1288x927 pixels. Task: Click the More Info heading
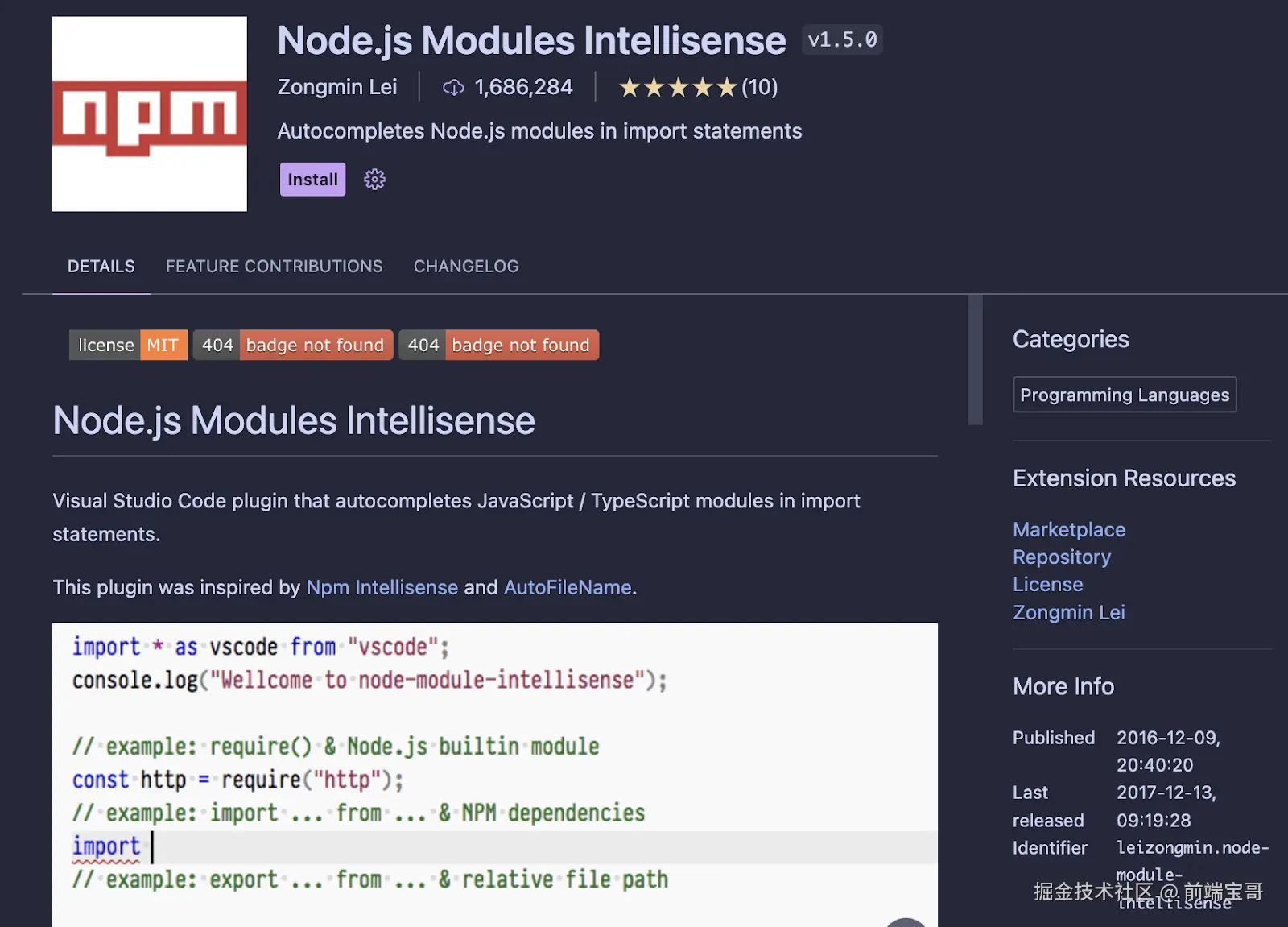(x=1063, y=686)
